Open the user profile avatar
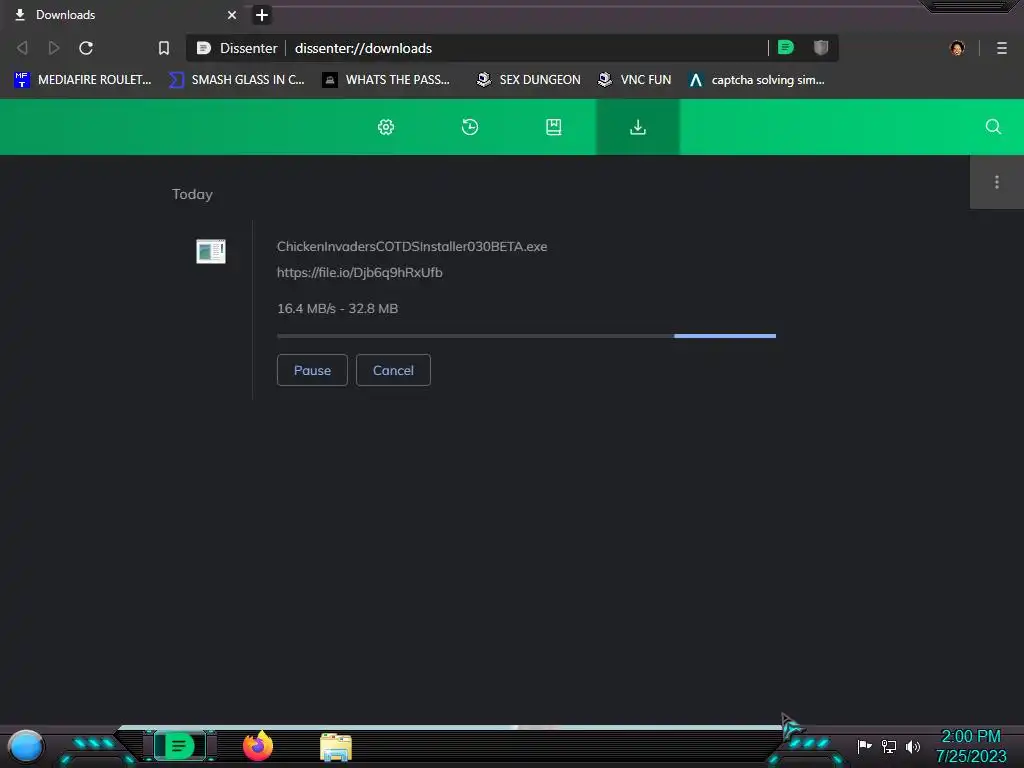This screenshot has height=768, width=1024. 957,48
